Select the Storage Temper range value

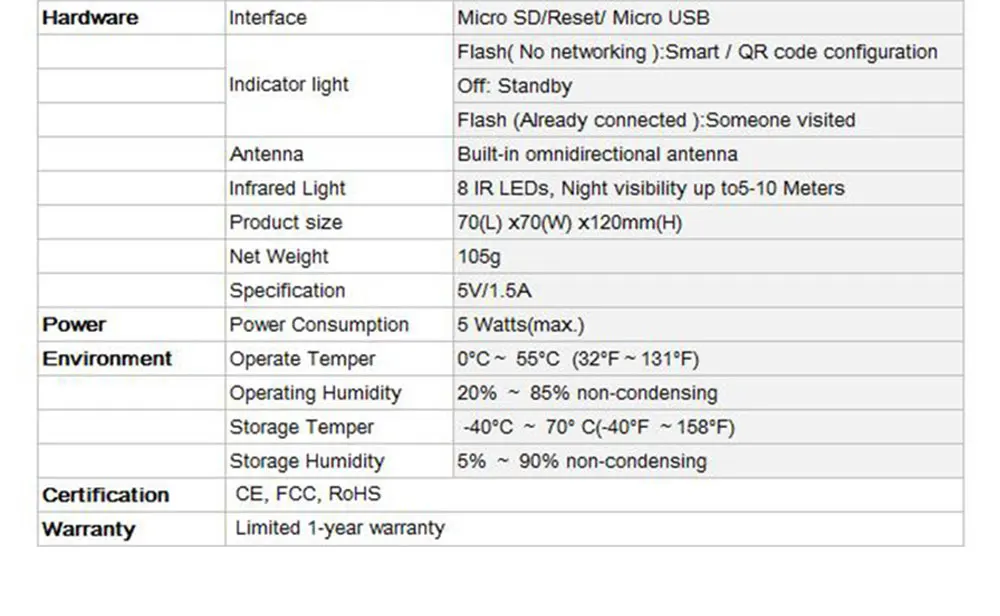(x=598, y=427)
